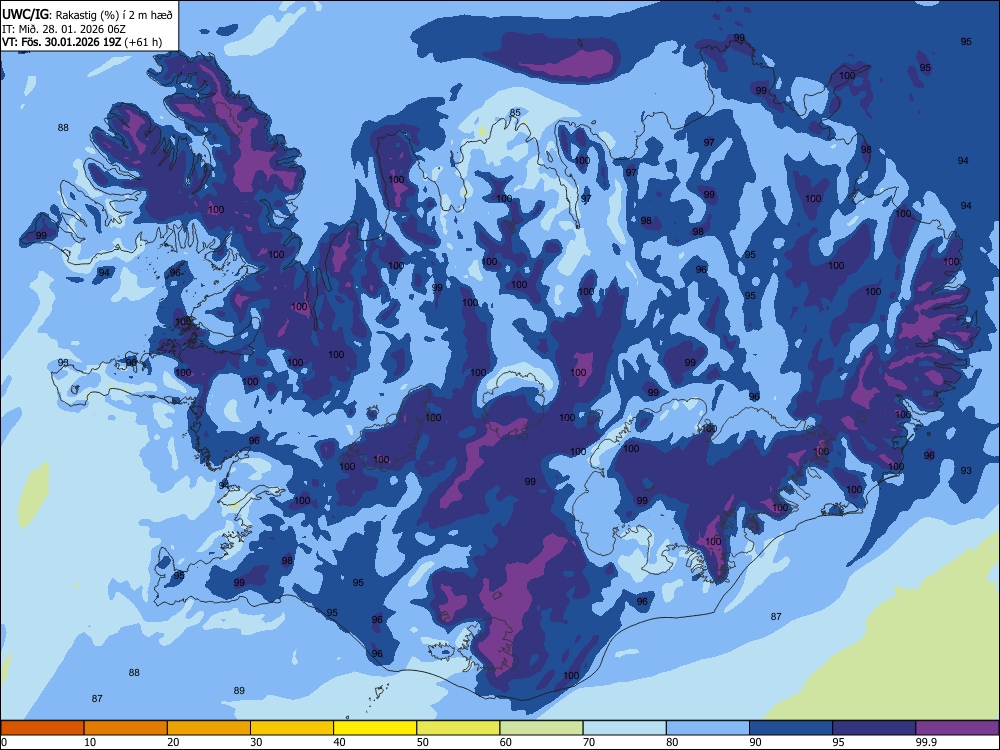The width and height of the screenshot is (1000, 750).
Task: Pick the 60–70 light green legend swatch
Action: (x=541, y=728)
